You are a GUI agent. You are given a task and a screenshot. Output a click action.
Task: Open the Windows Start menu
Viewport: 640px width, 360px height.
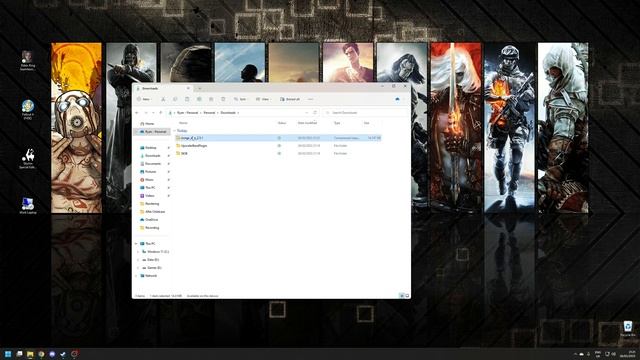(x=8, y=354)
